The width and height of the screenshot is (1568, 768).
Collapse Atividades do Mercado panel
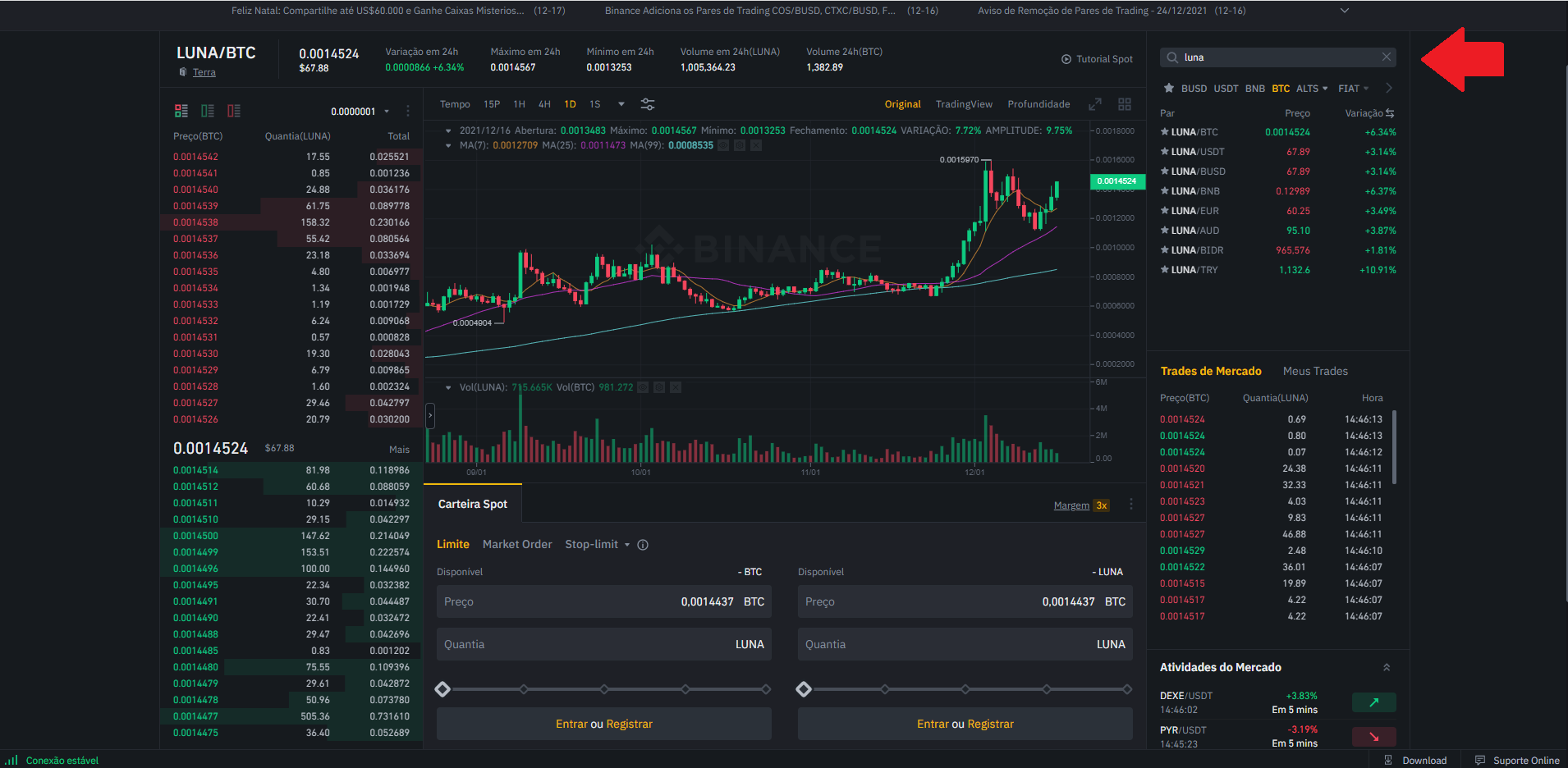point(1387,667)
